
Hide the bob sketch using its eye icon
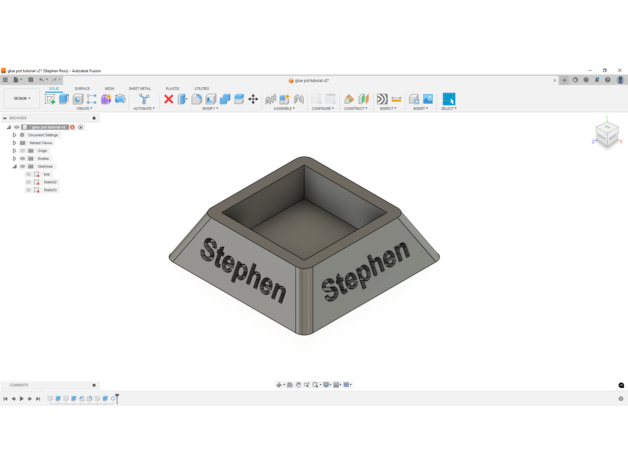[29, 175]
